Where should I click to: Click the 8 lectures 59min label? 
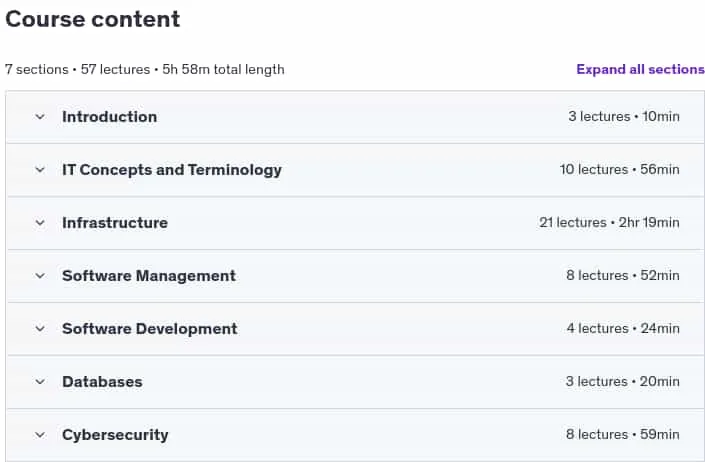(x=623, y=435)
